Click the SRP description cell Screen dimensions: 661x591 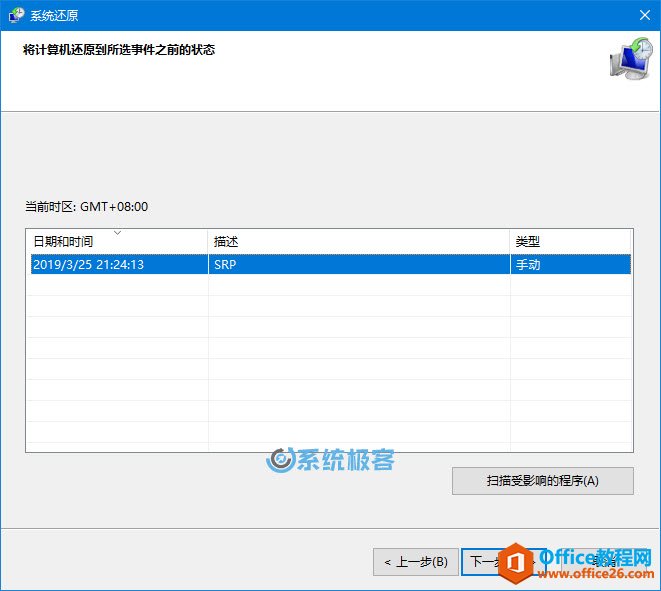[x=359, y=264]
